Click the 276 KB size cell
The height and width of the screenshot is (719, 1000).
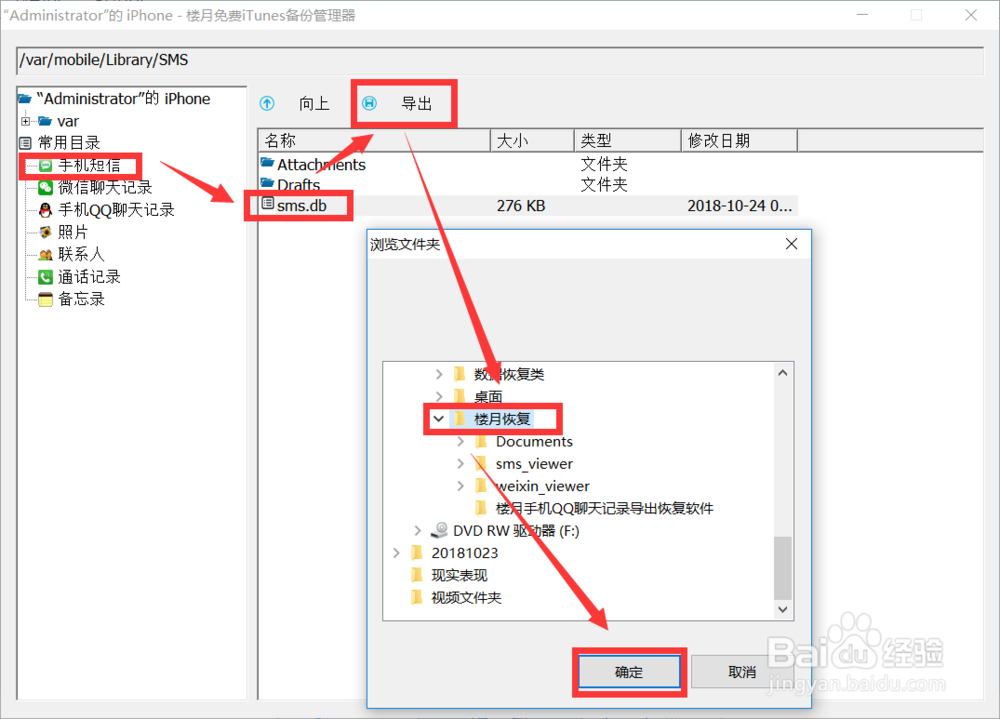pos(521,206)
